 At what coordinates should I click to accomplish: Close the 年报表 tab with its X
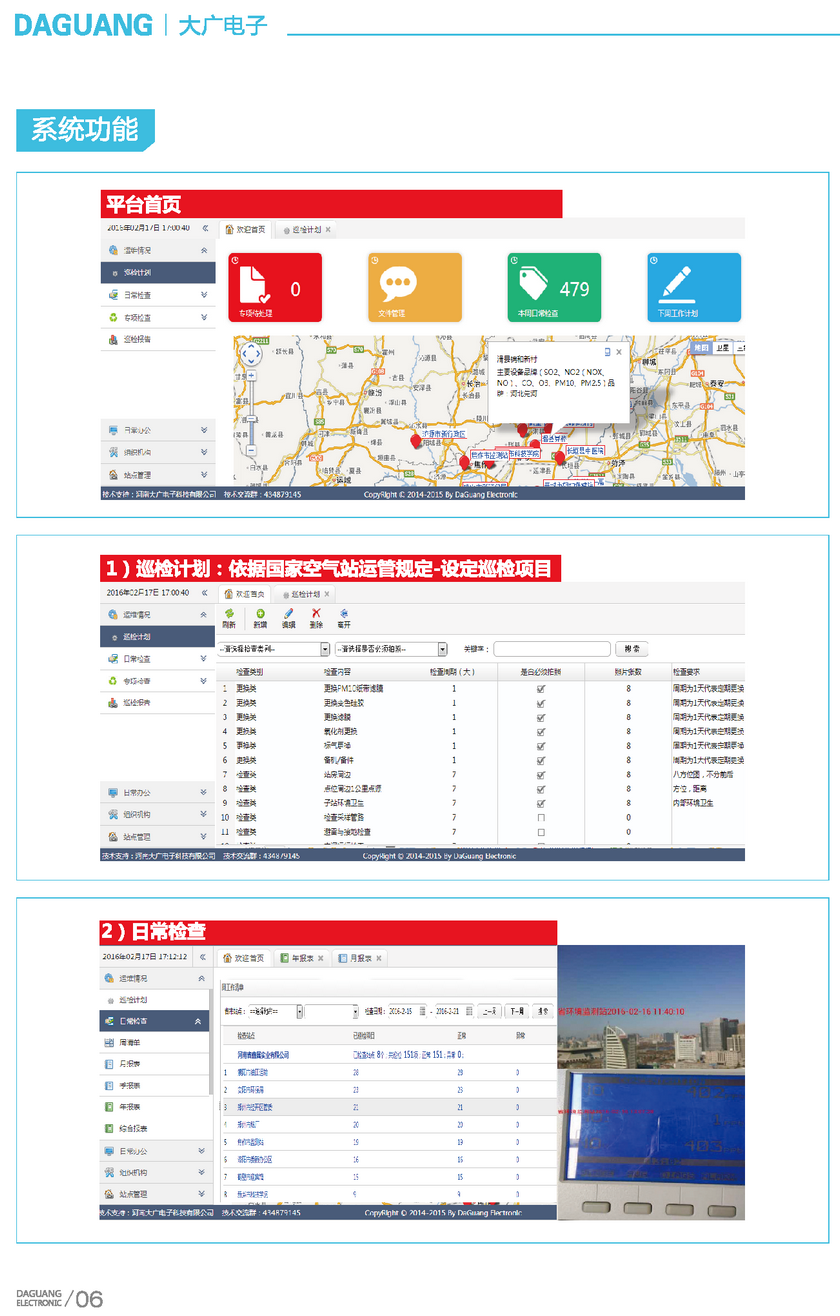[x=323, y=958]
